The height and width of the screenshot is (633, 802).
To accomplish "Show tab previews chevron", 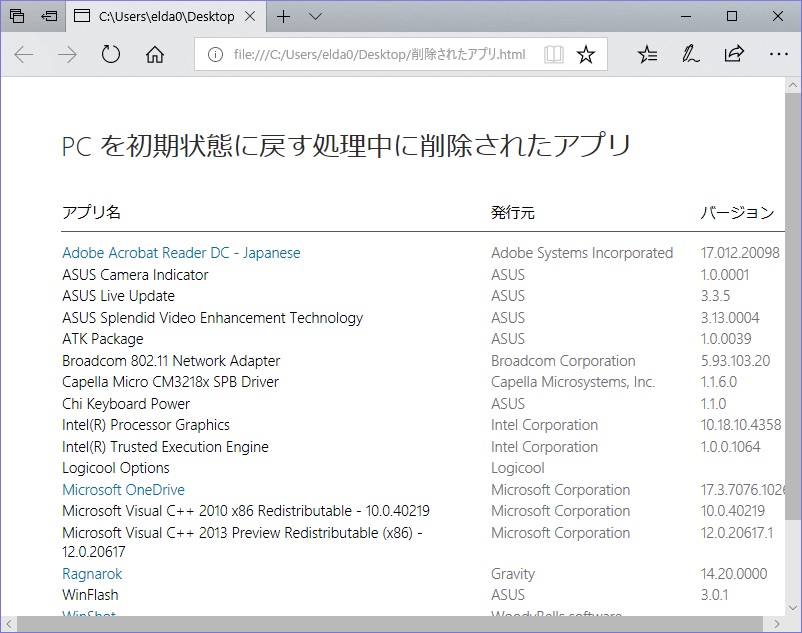I will (x=316, y=16).
